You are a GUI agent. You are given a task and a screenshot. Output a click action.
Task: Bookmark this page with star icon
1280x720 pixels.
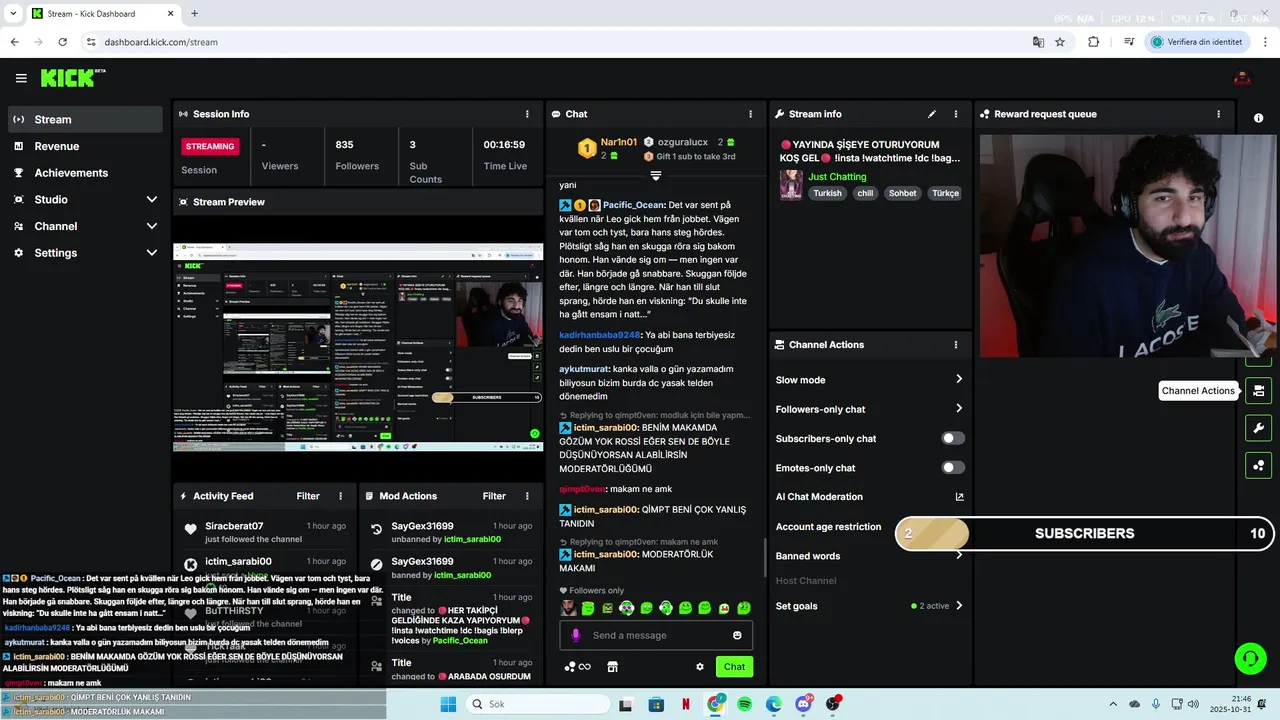coord(1060,42)
